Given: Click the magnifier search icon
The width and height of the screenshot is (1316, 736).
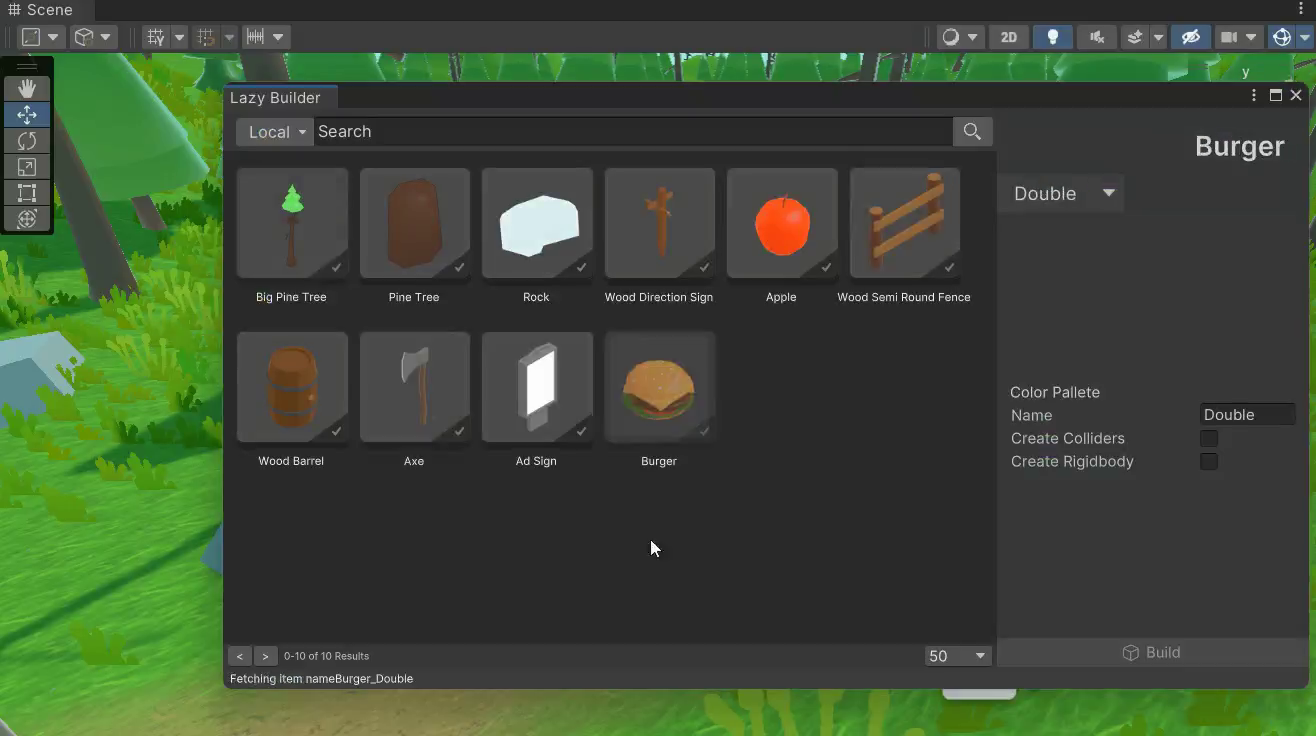Looking at the screenshot, I should [972, 131].
